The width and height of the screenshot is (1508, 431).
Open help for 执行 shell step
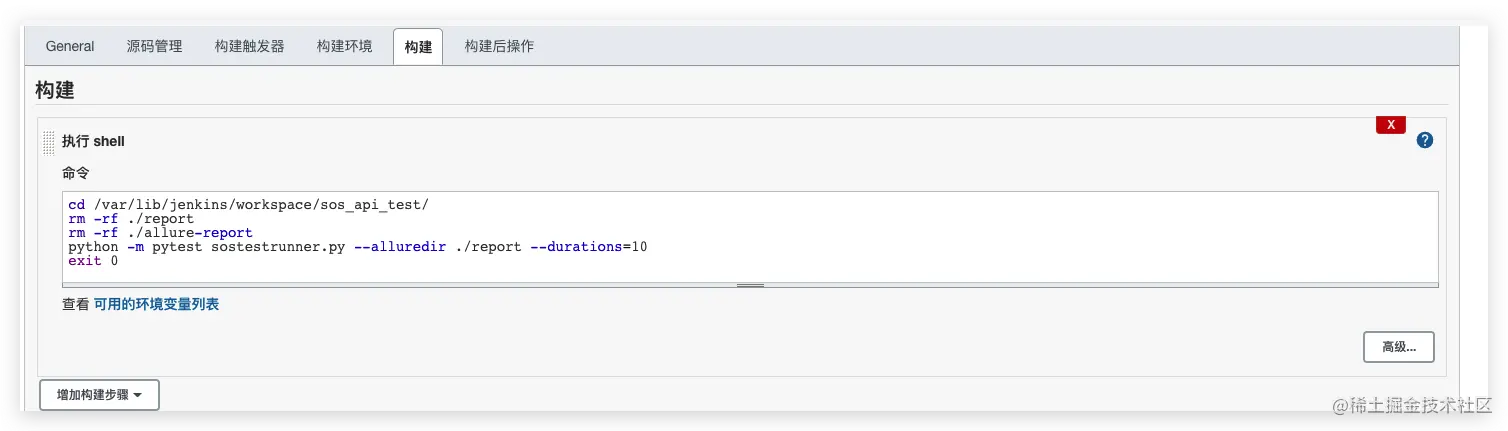[x=1425, y=141]
